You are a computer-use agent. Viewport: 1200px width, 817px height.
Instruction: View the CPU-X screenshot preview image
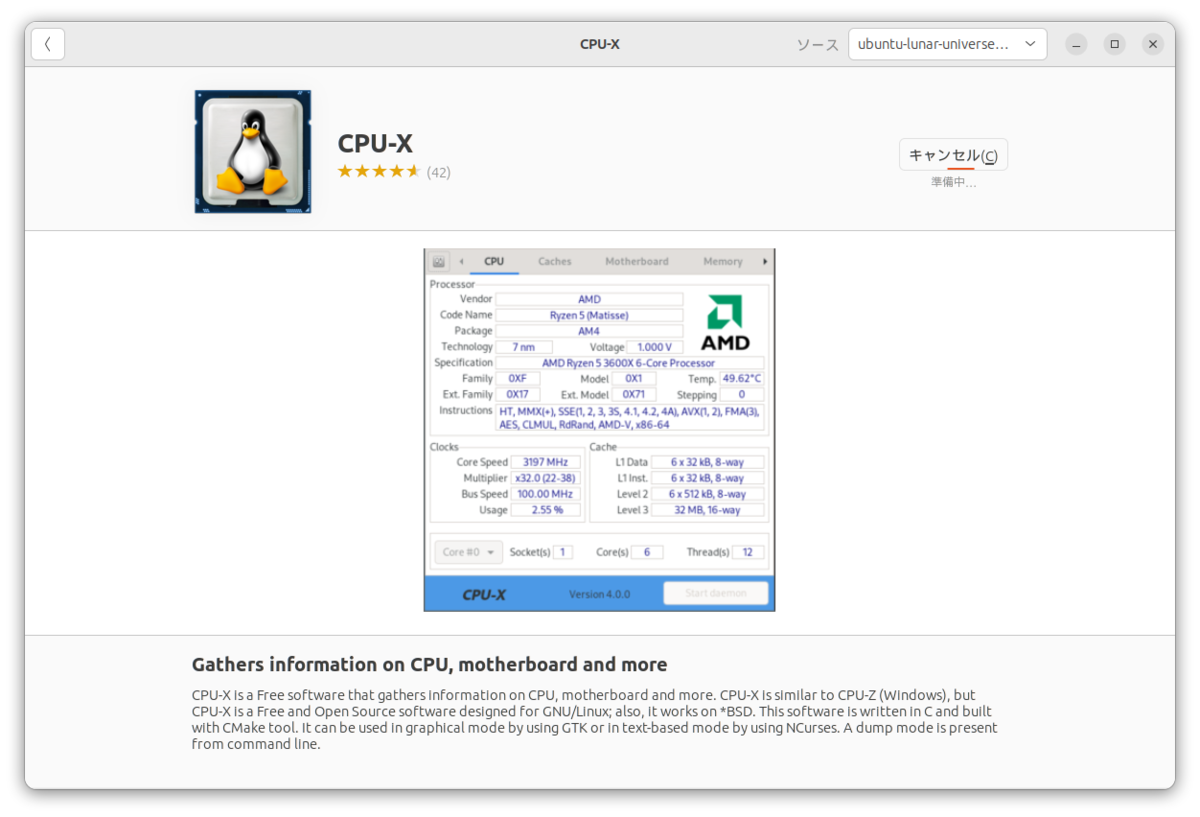click(x=600, y=430)
